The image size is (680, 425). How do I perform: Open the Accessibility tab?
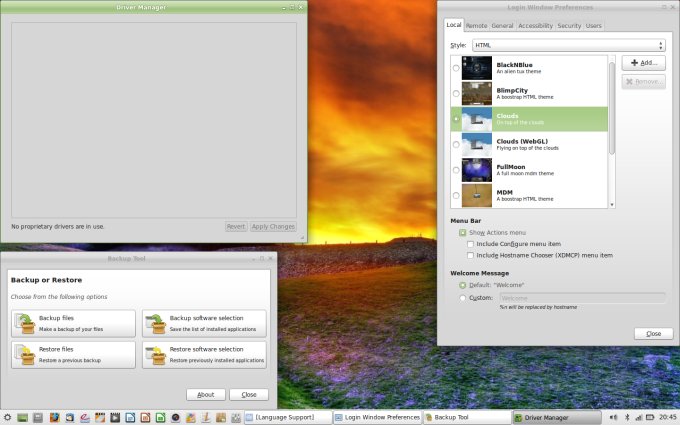pos(536,25)
